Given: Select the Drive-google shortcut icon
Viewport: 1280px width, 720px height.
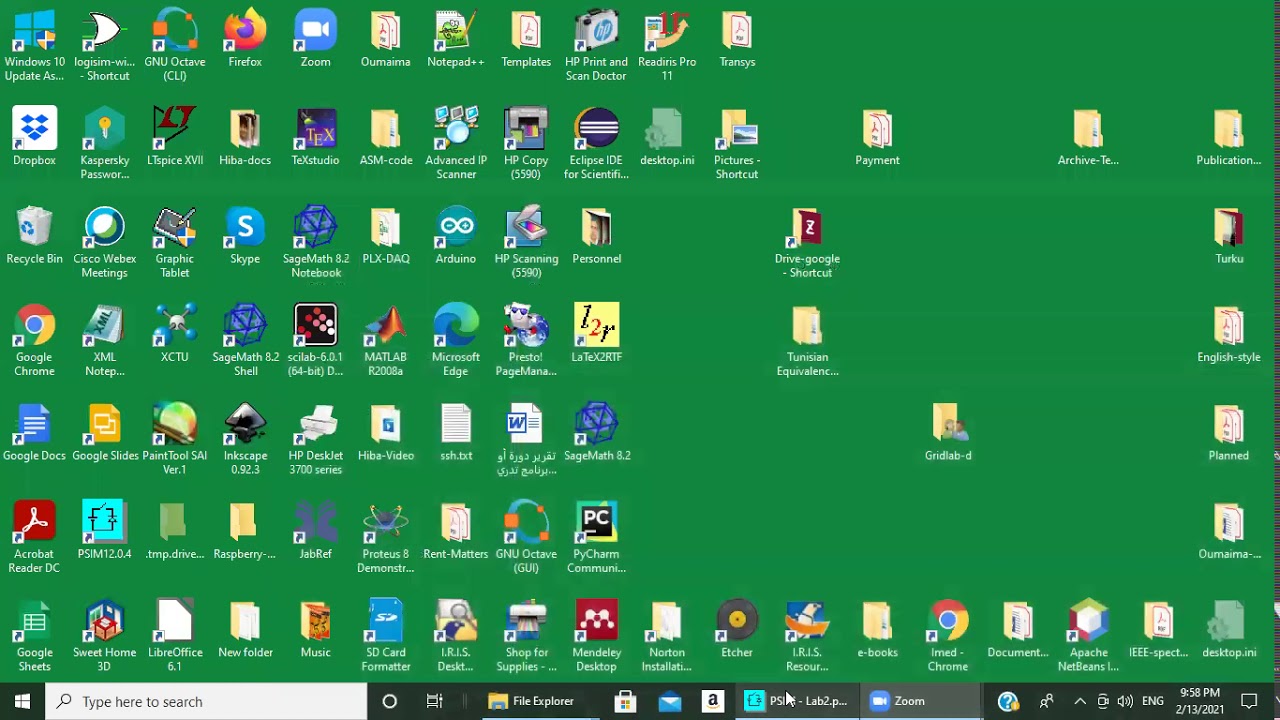Looking at the screenshot, I should pos(807,243).
